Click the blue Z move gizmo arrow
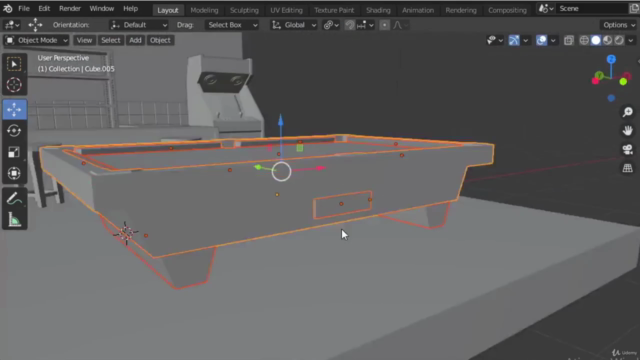This screenshot has height=360, width=640. point(280,120)
